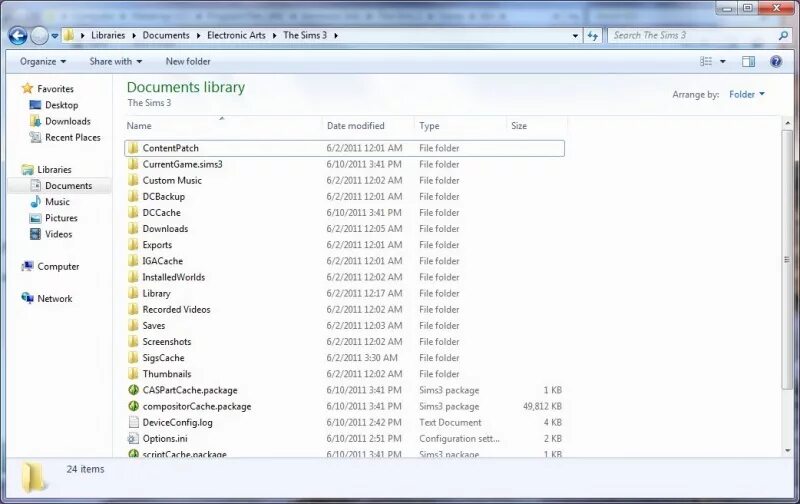
Task: Click the change view icon
Action: (x=706, y=61)
